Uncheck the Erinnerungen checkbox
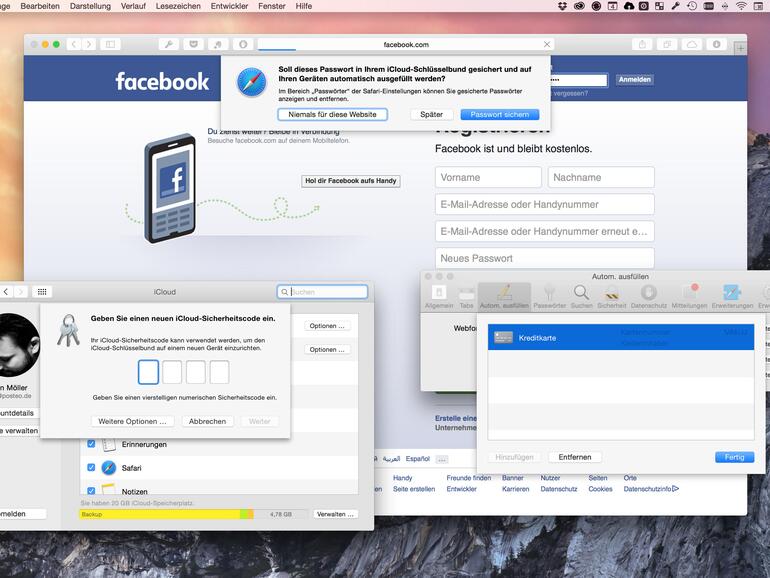This screenshot has width=770, height=578. [91, 444]
